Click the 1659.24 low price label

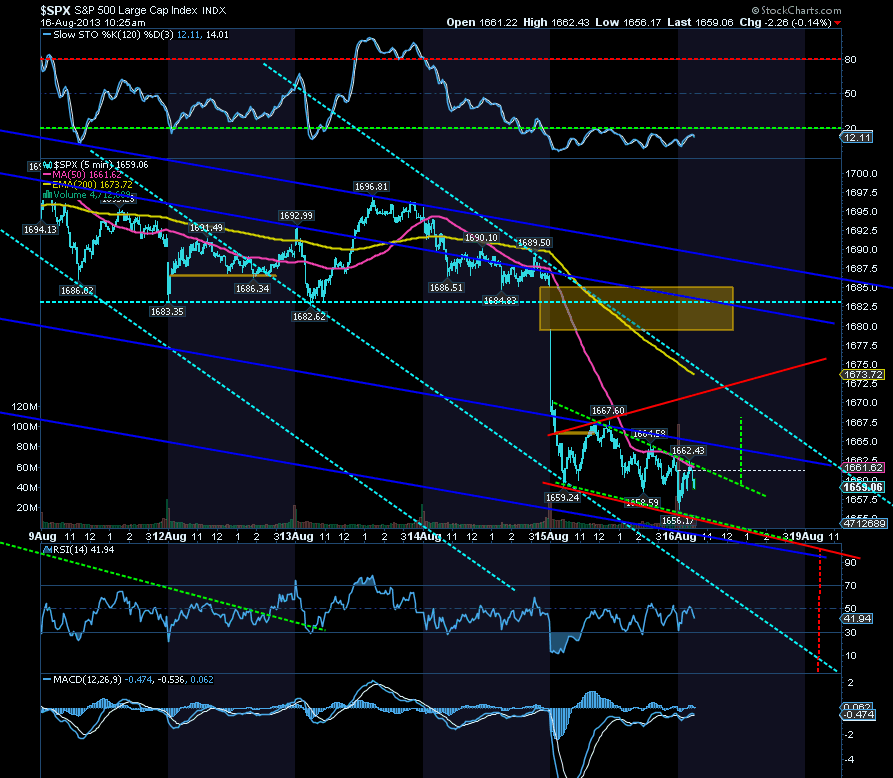pyautogui.click(x=563, y=497)
